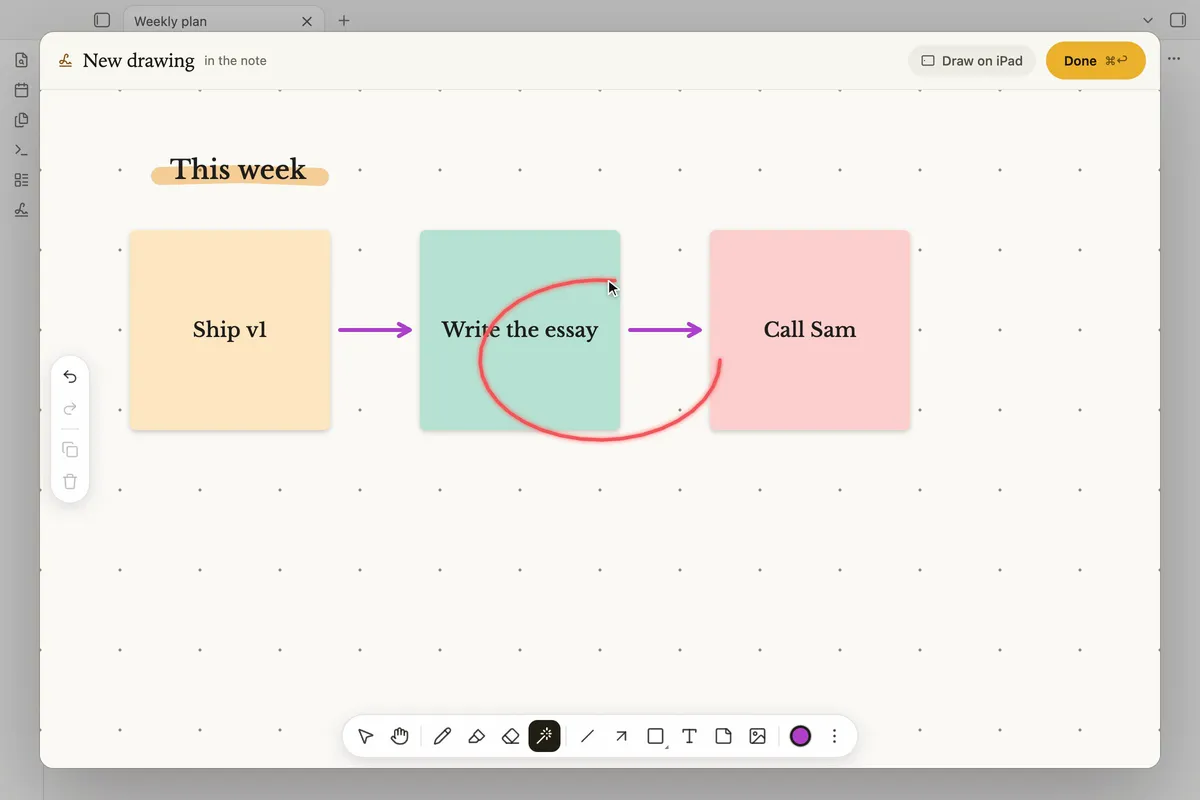Click the 'in the note' label
This screenshot has height=800, width=1200.
[235, 61]
